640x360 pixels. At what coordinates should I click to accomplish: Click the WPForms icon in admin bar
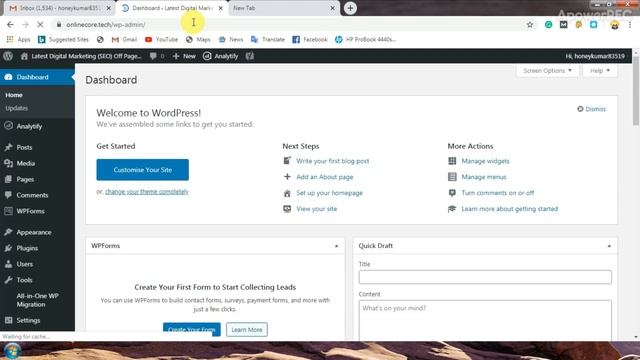(x=250, y=56)
